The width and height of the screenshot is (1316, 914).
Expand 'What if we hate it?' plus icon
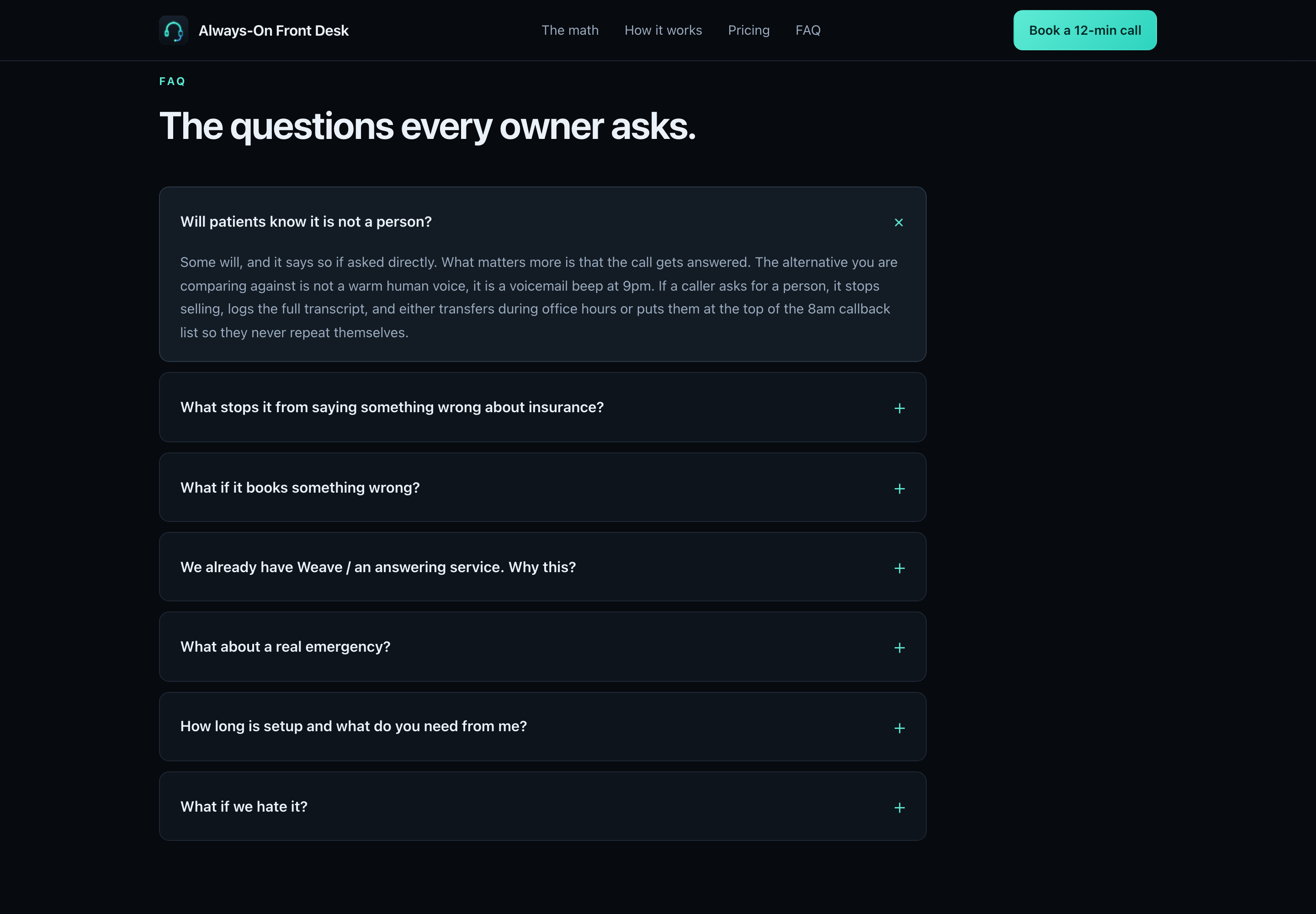click(899, 808)
